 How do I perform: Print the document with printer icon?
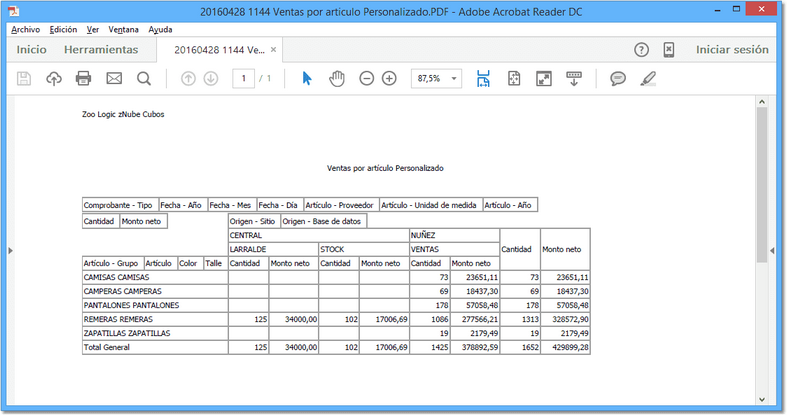point(83,79)
